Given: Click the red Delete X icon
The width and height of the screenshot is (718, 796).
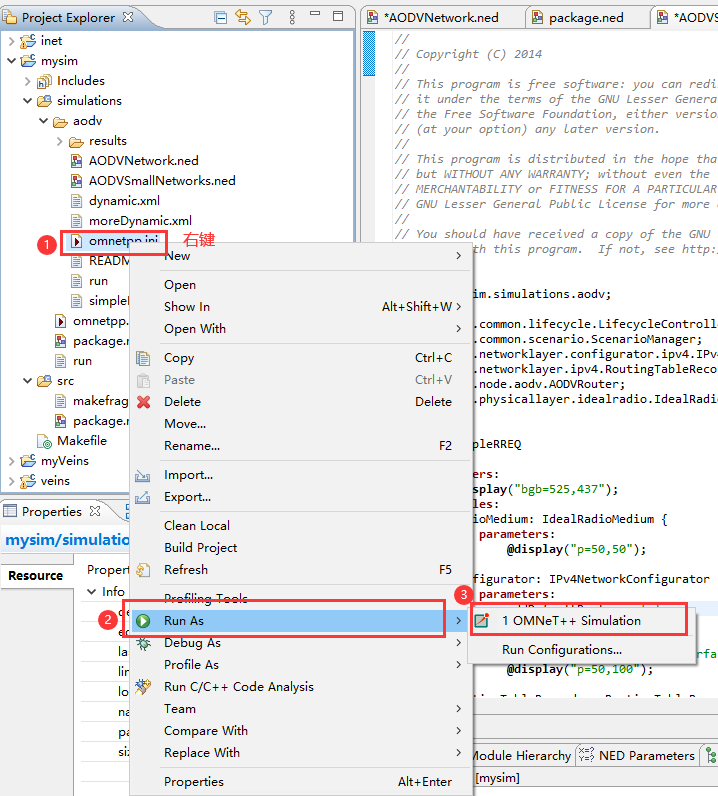Looking at the screenshot, I should pyautogui.click(x=144, y=402).
